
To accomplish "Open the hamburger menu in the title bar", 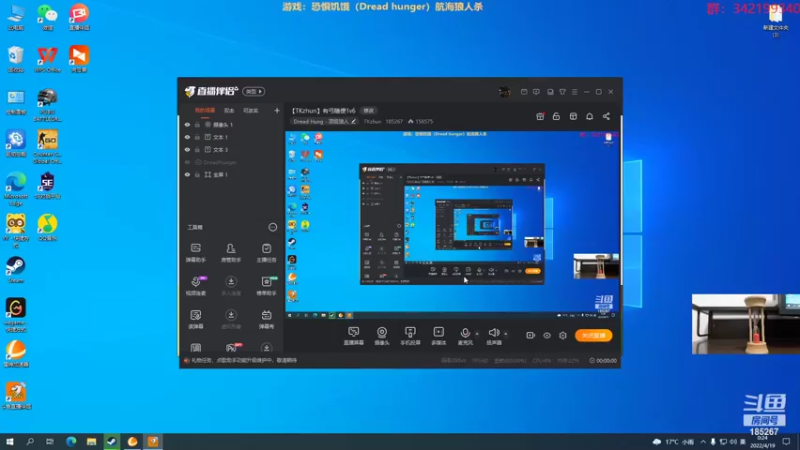I will (x=574, y=92).
